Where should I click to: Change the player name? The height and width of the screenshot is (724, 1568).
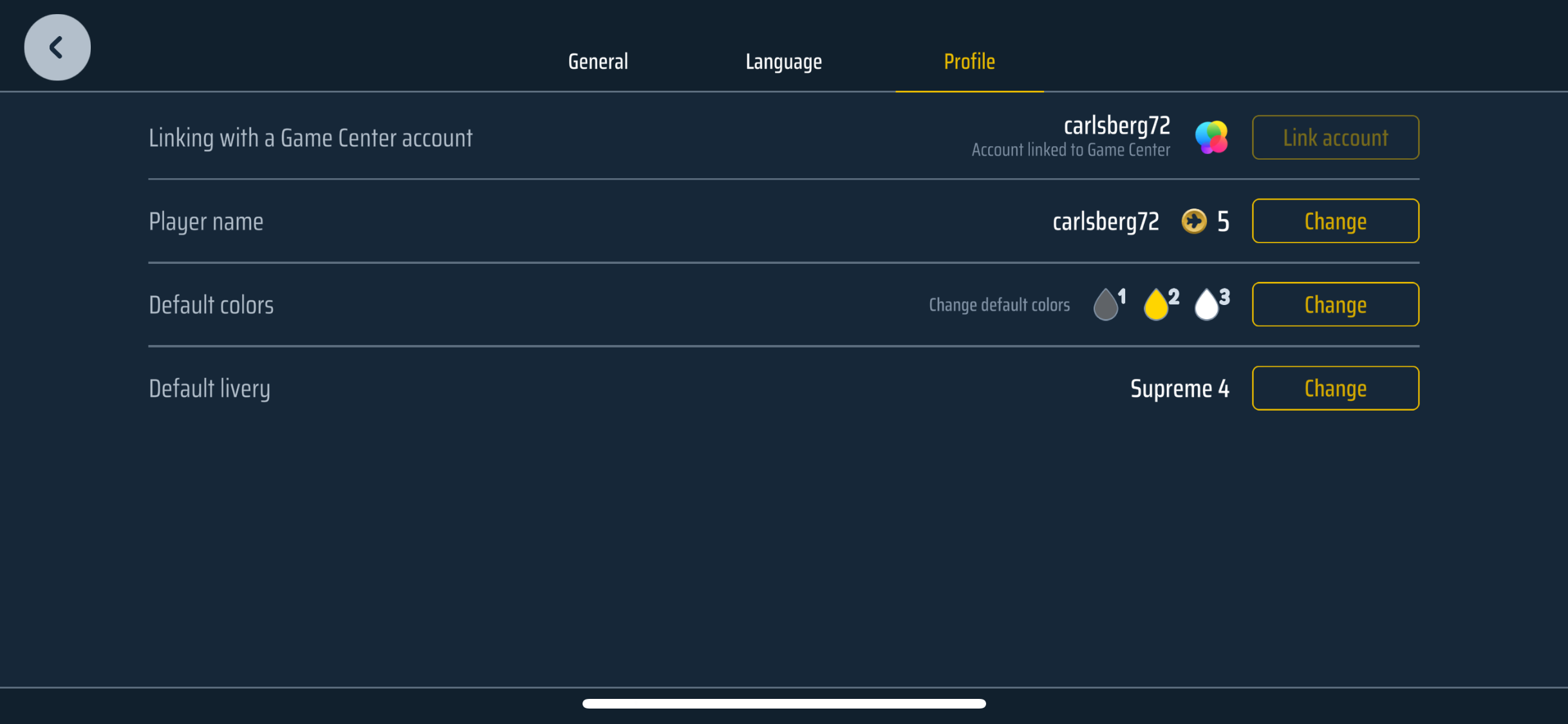click(1335, 221)
